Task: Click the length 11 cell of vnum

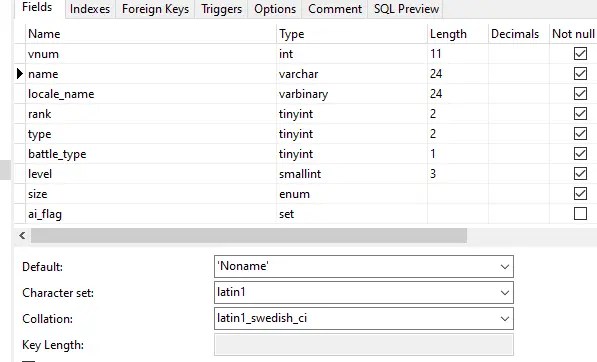Action: tap(458, 54)
